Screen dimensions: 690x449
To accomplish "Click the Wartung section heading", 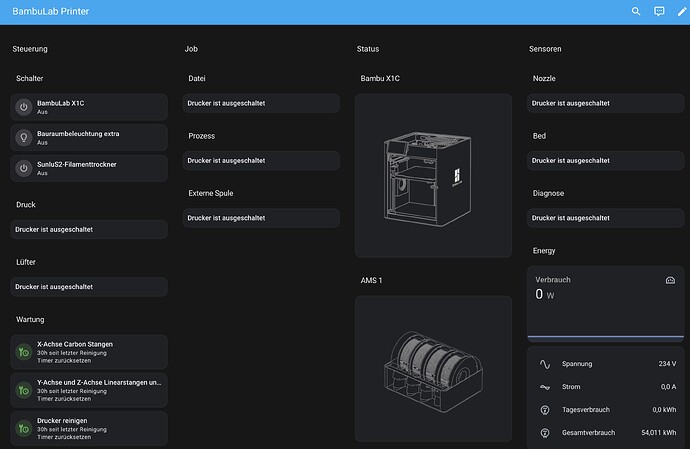I will (30, 320).
